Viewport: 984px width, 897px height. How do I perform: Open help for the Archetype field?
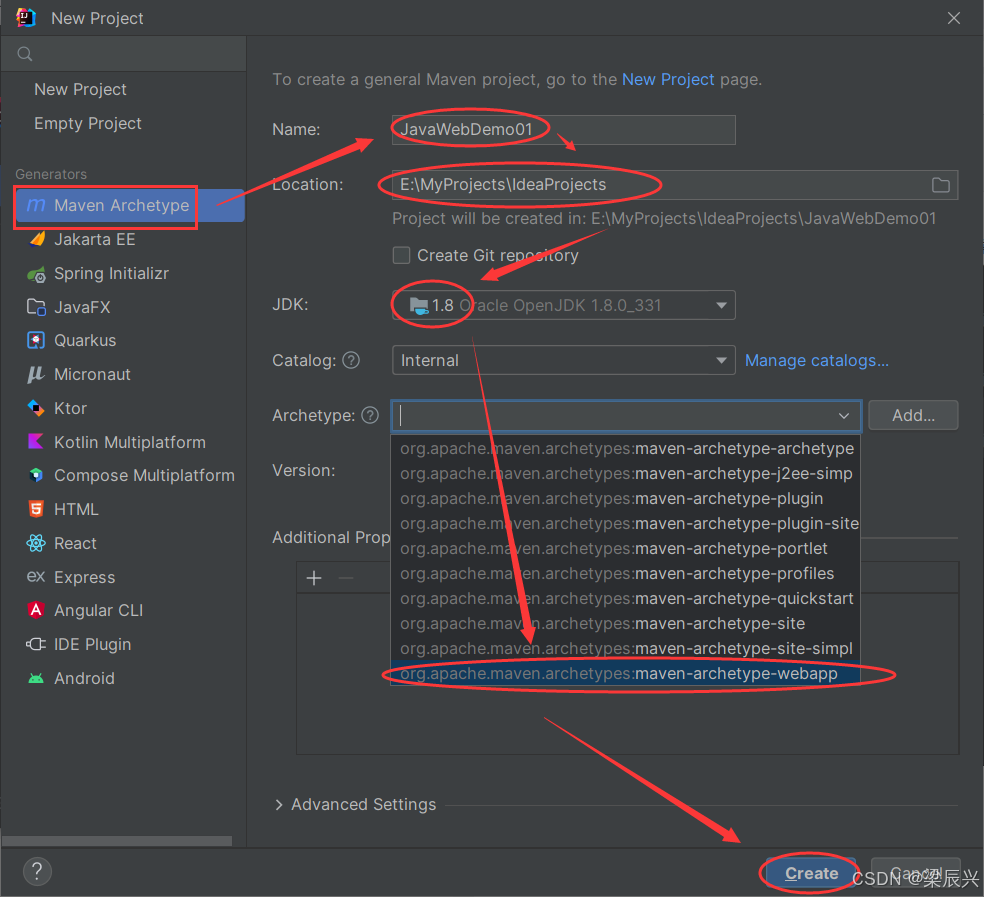pos(370,416)
